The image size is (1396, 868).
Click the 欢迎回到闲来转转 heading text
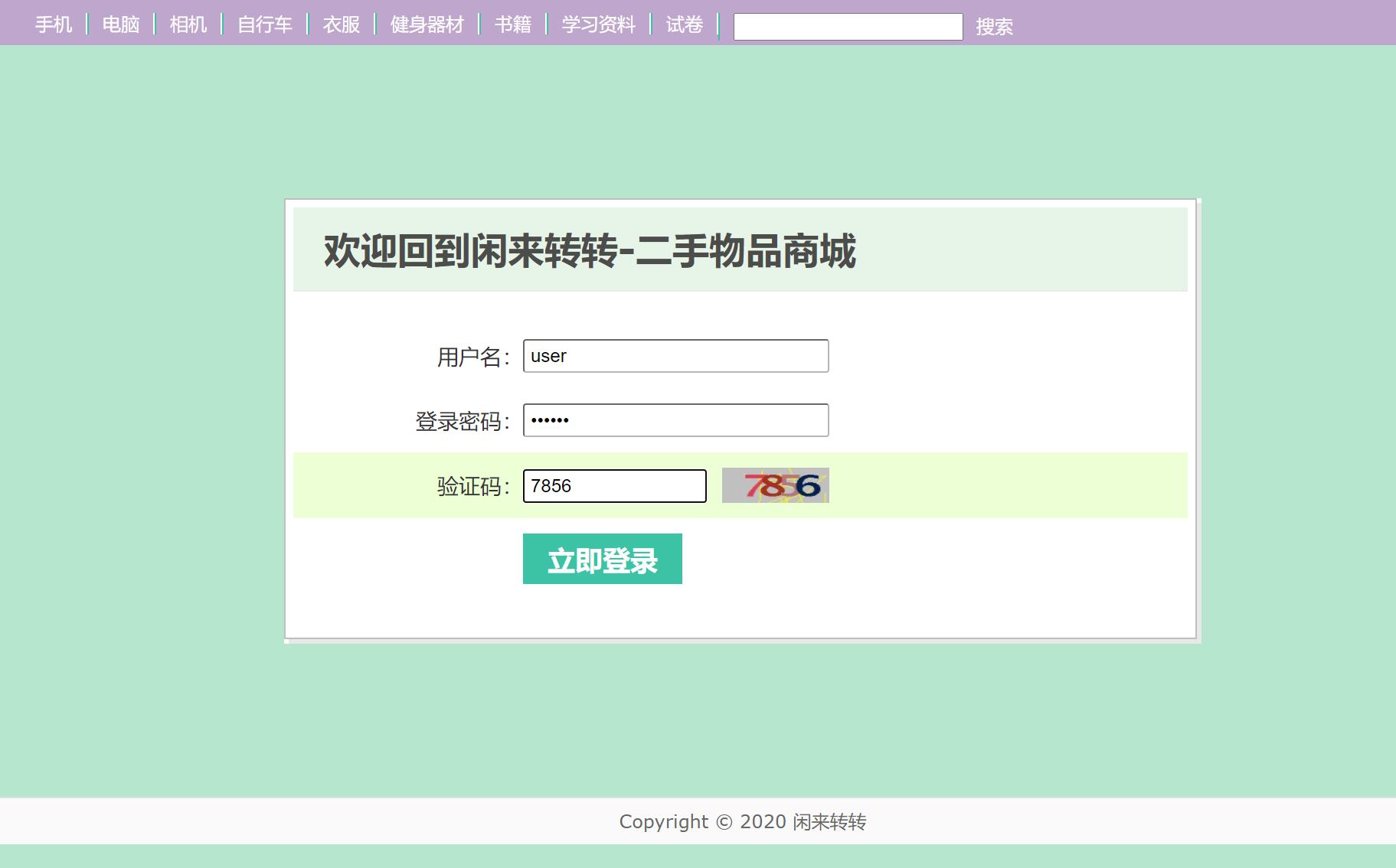[590, 251]
